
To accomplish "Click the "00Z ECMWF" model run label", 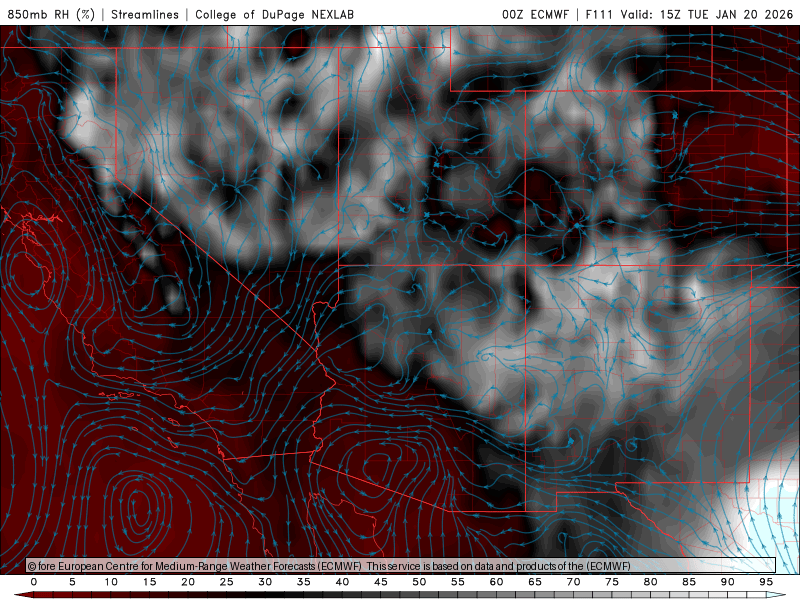I will [x=535, y=14].
